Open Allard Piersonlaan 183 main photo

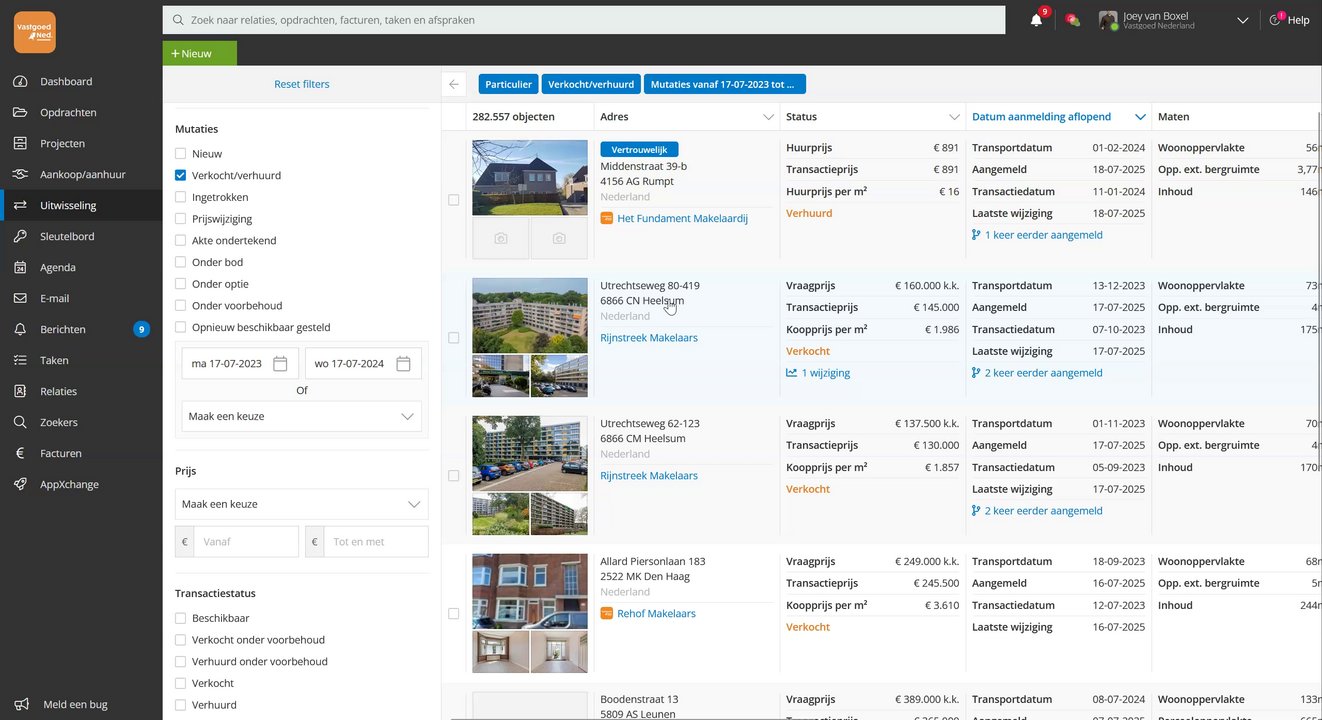click(530, 590)
